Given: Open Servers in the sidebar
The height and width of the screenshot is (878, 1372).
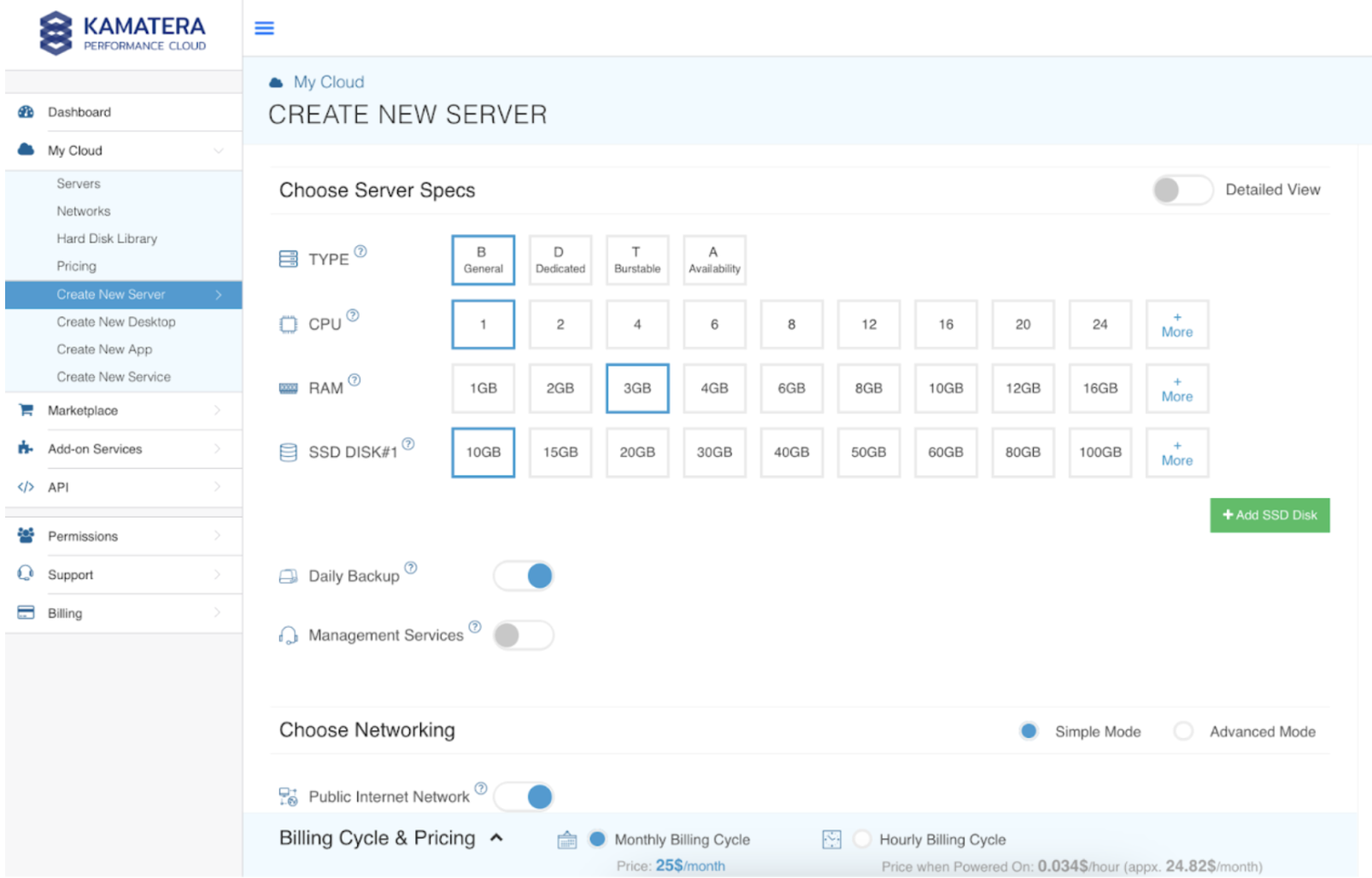Looking at the screenshot, I should pos(79,184).
